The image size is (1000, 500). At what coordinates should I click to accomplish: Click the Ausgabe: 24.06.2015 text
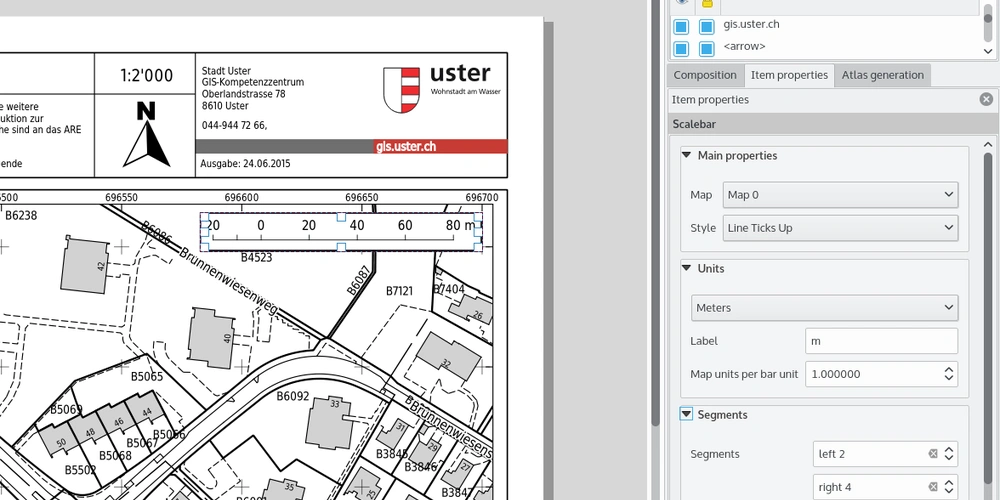pyautogui.click(x=246, y=164)
